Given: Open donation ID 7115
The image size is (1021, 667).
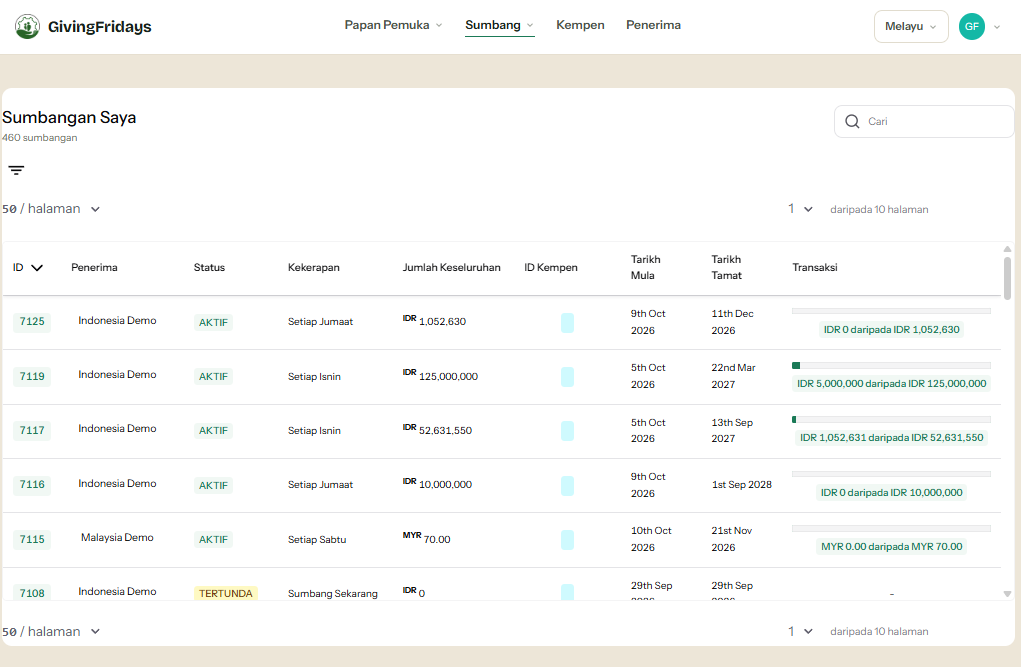Looking at the screenshot, I should click(x=32, y=539).
